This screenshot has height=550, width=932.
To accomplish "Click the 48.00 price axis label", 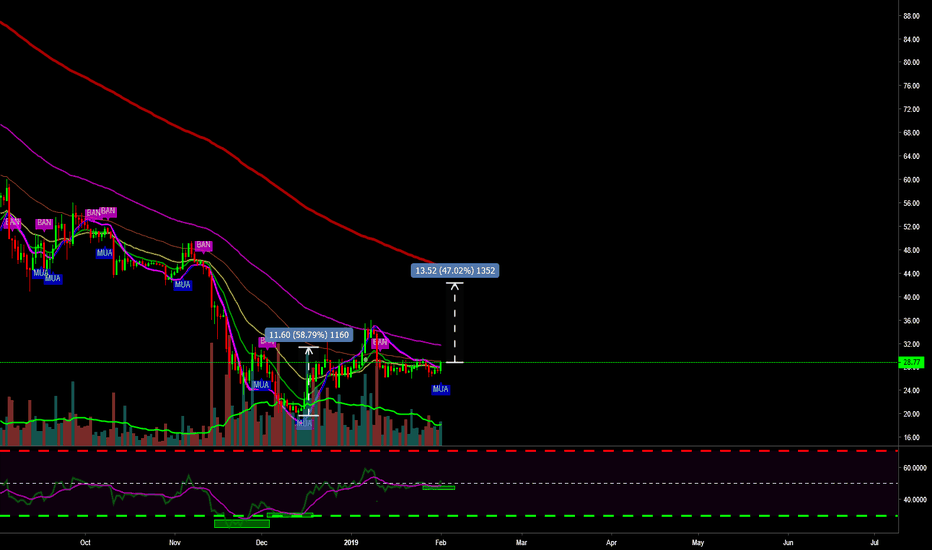I will pyautogui.click(x=911, y=250).
